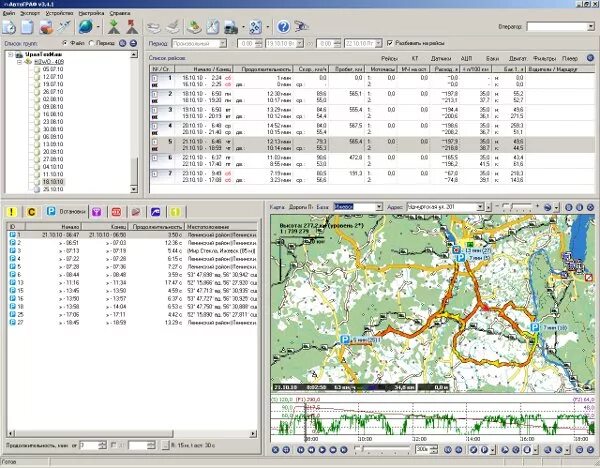
Task: Toggle the checkbox beside duration до field
Action: click(113, 445)
